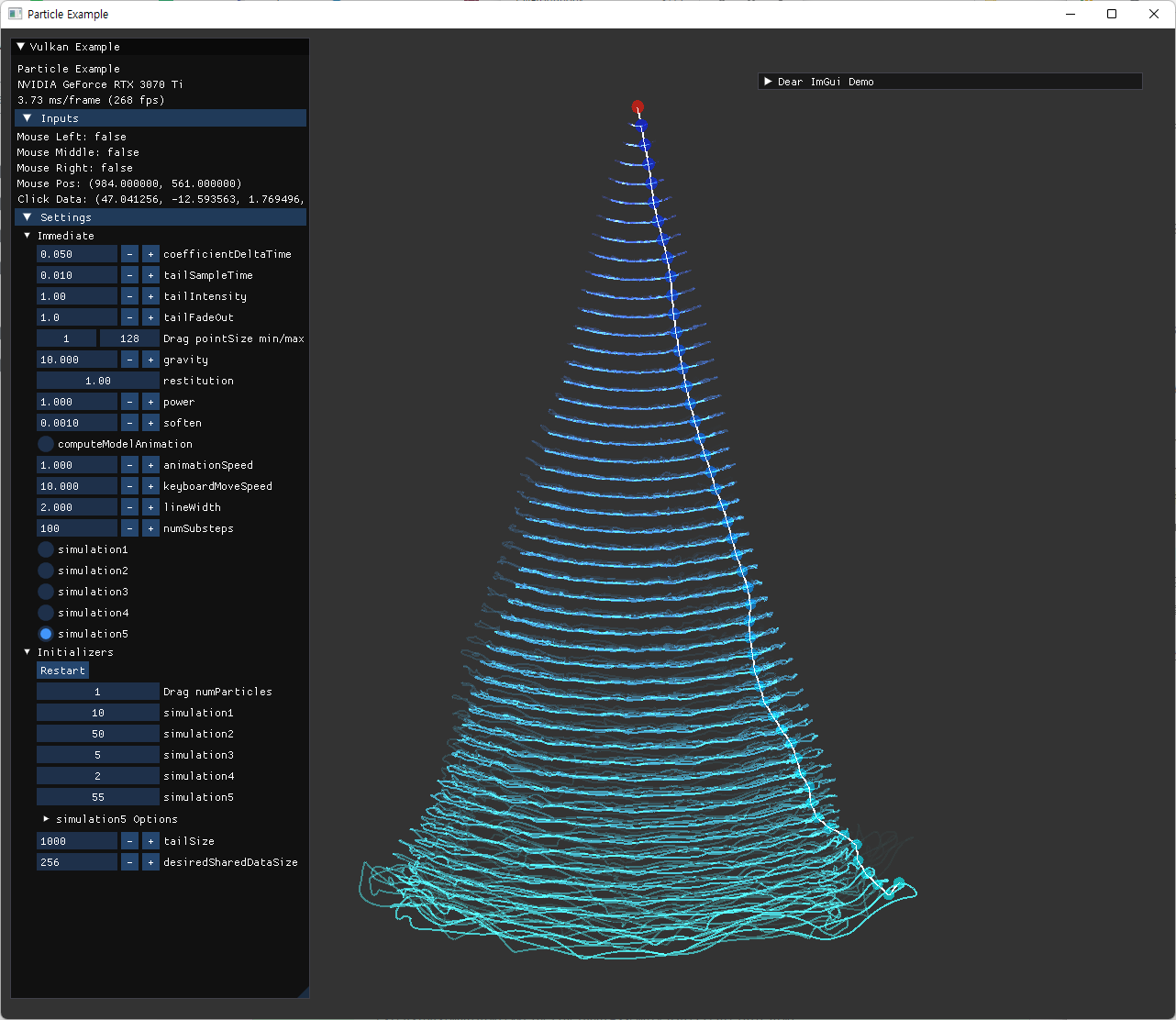
Task: Increase animationSpeed with plus button
Action: (x=150, y=465)
